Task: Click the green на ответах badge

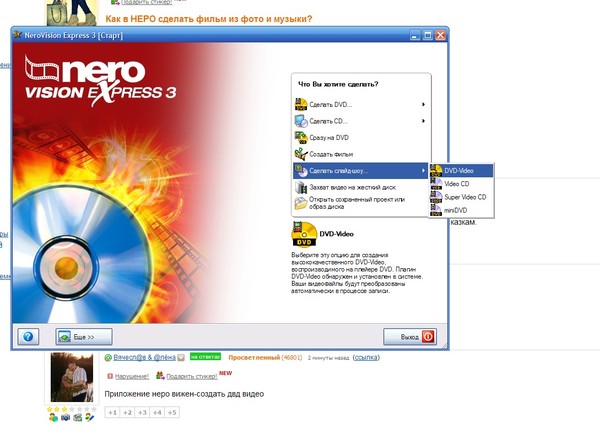Action: click(x=205, y=357)
